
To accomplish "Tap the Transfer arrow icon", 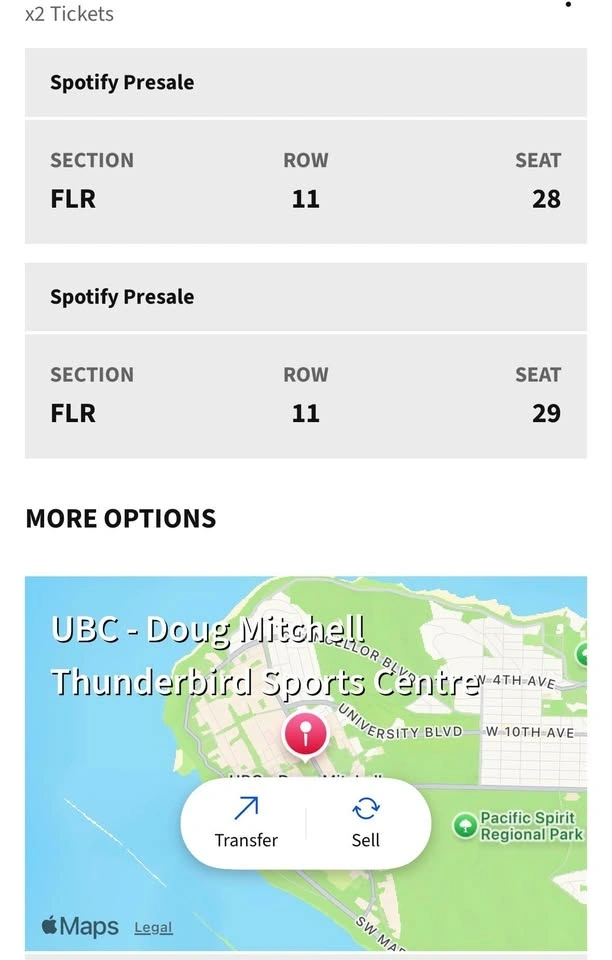I will [x=246, y=808].
